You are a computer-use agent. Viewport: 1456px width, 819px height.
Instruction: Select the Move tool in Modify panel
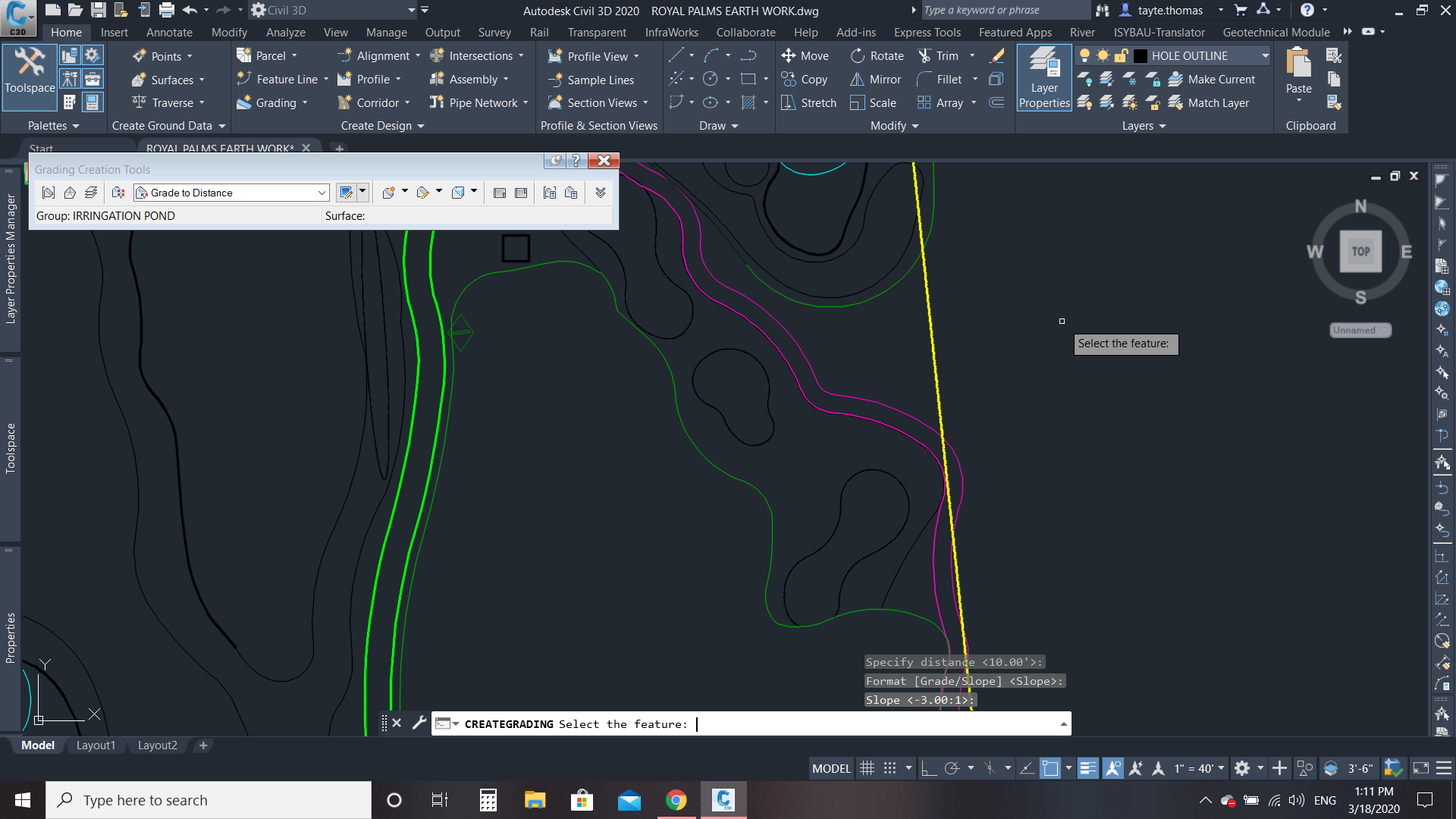[x=805, y=55]
